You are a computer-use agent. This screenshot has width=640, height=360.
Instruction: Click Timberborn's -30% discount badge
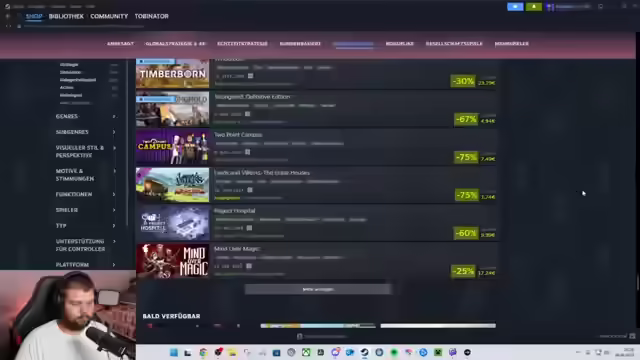point(463,81)
